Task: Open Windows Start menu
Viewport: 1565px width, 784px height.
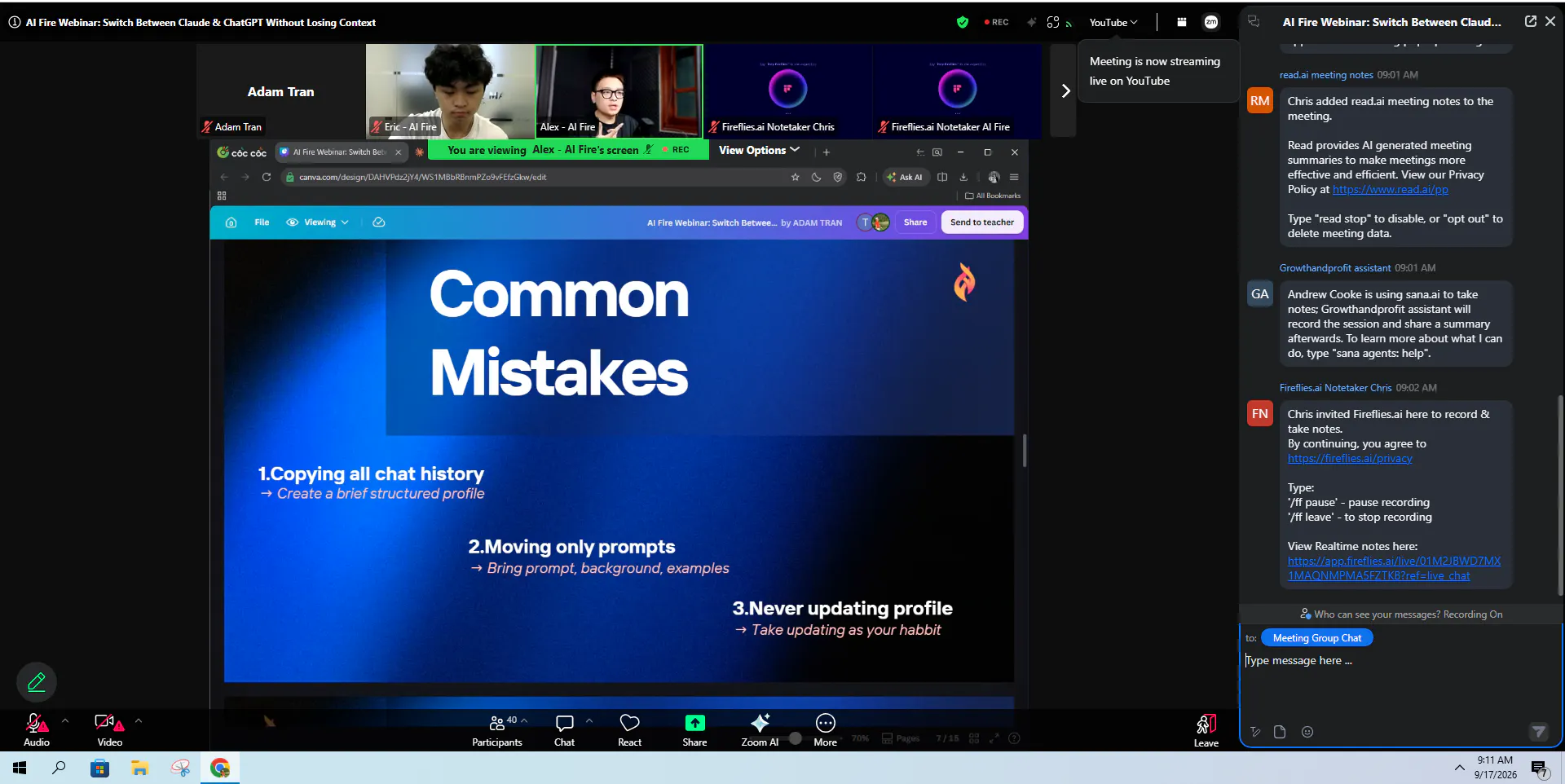Action: pos(20,768)
